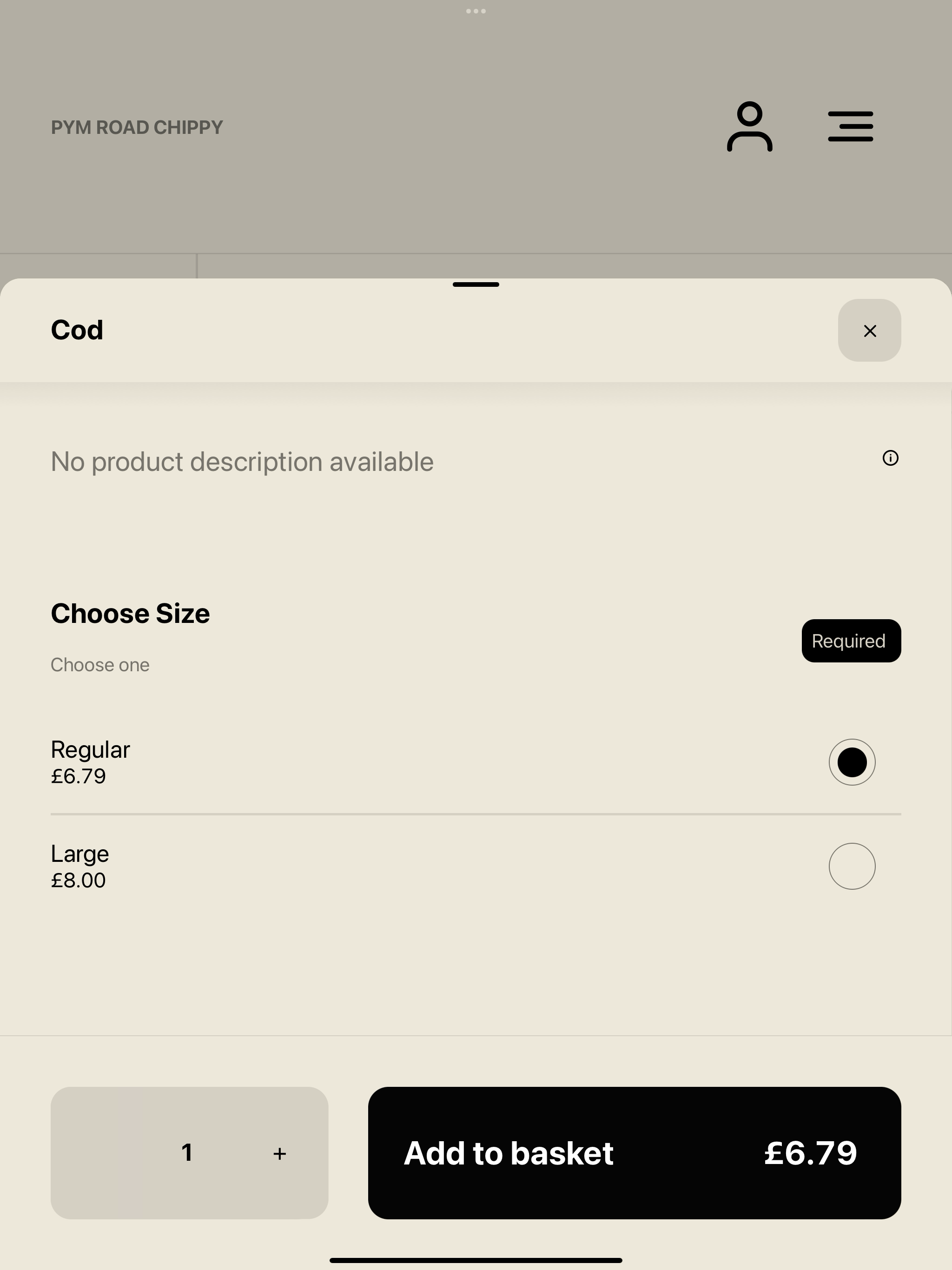952x1270 pixels.
Task: Tap the iOS home indicator bar
Action: coord(476,1260)
